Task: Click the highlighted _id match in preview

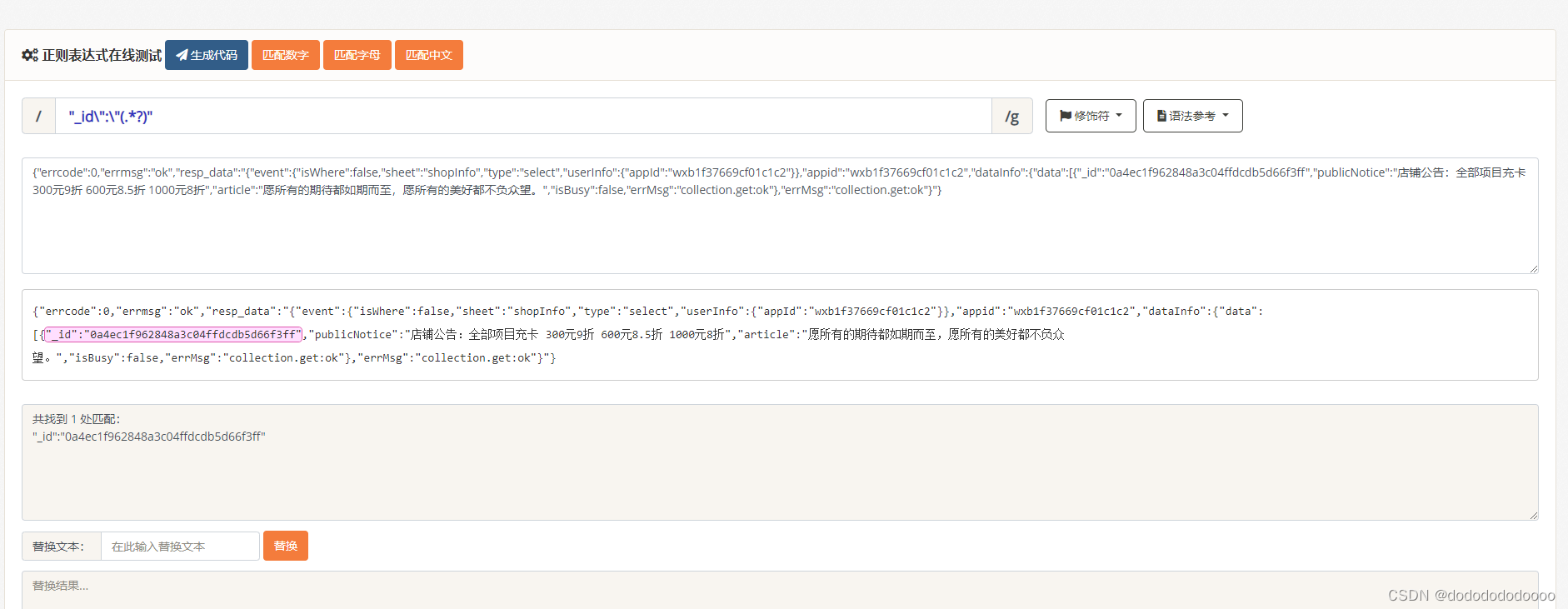Action: (173, 335)
